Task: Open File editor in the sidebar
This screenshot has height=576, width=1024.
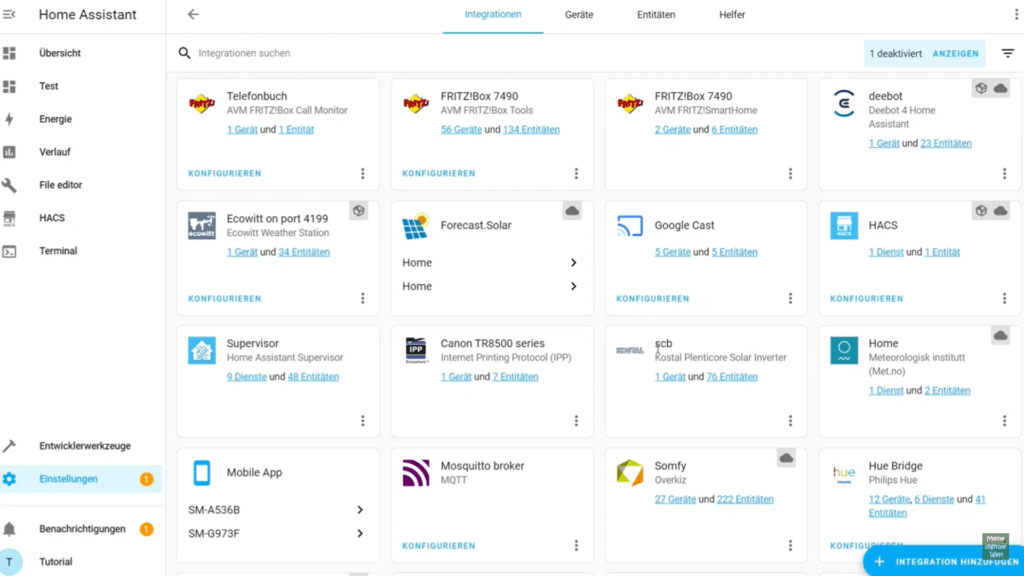Action: point(60,185)
